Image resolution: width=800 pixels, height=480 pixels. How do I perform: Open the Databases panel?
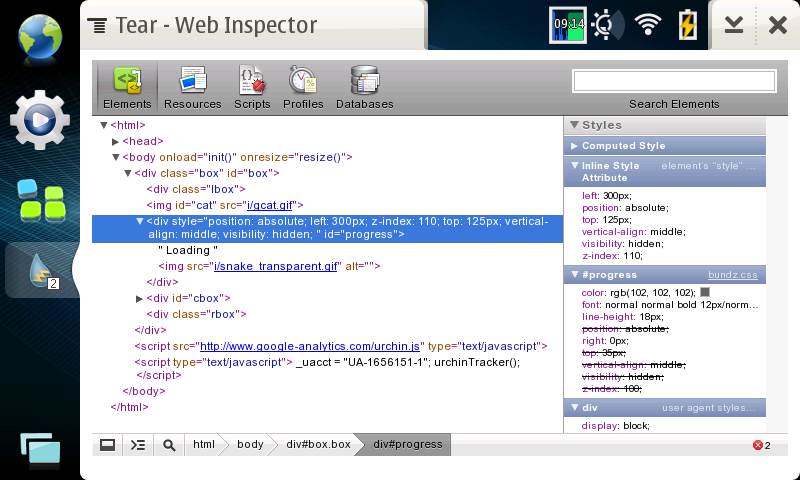click(364, 88)
